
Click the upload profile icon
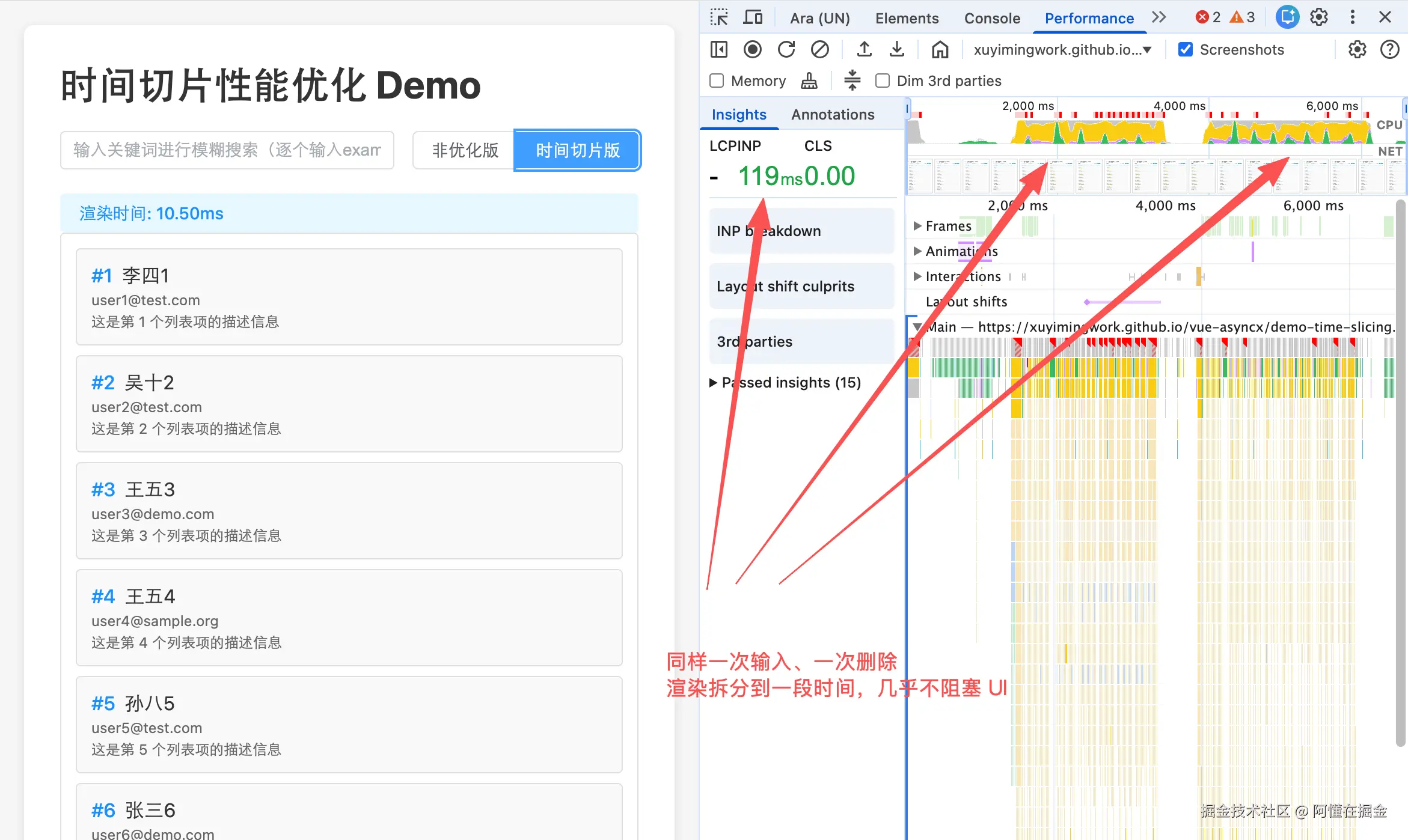[864, 49]
